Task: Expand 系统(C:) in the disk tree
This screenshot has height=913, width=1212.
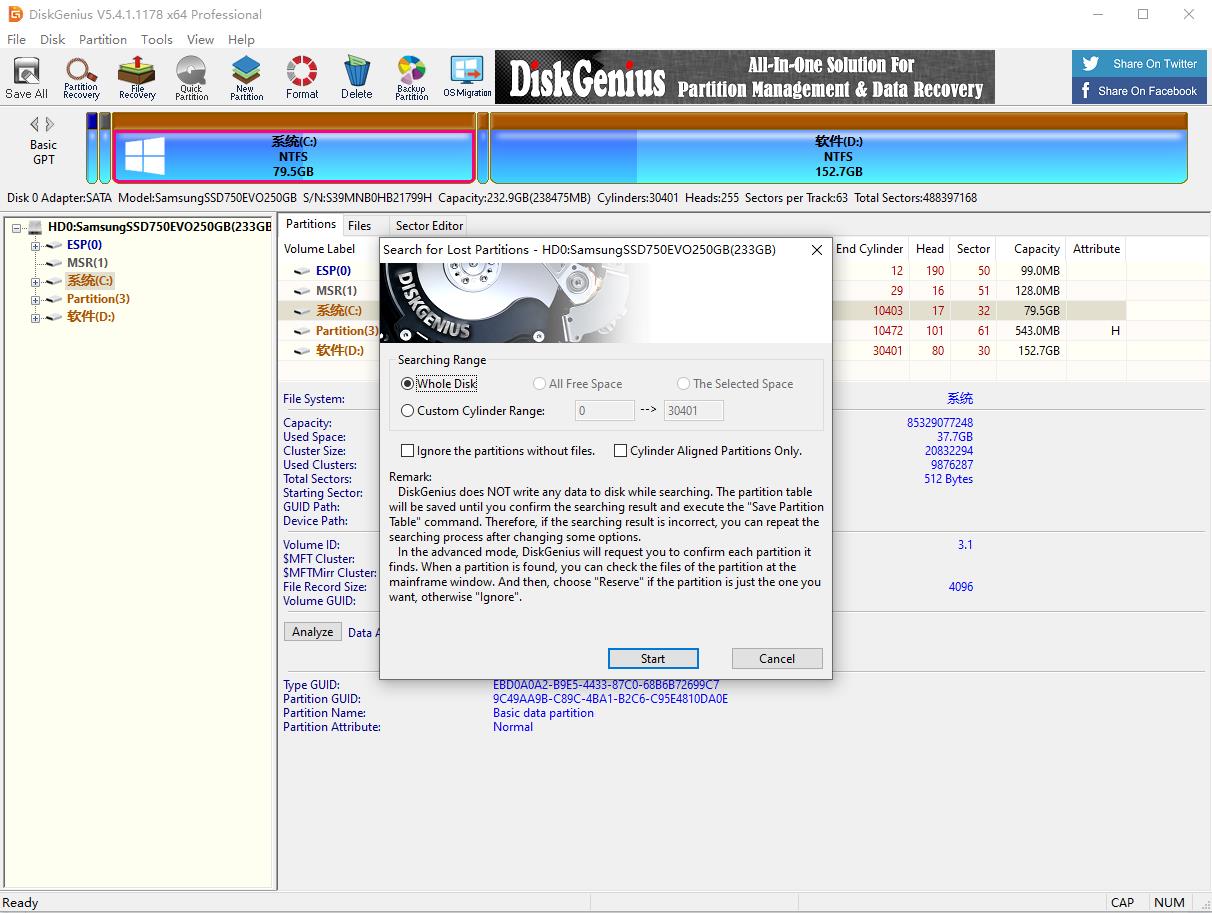Action: pyautogui.click(x=35, y=282)
